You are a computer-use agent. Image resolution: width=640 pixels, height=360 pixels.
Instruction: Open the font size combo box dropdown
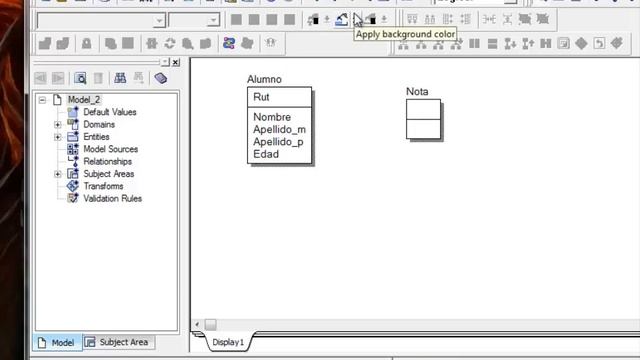point(213,20)
